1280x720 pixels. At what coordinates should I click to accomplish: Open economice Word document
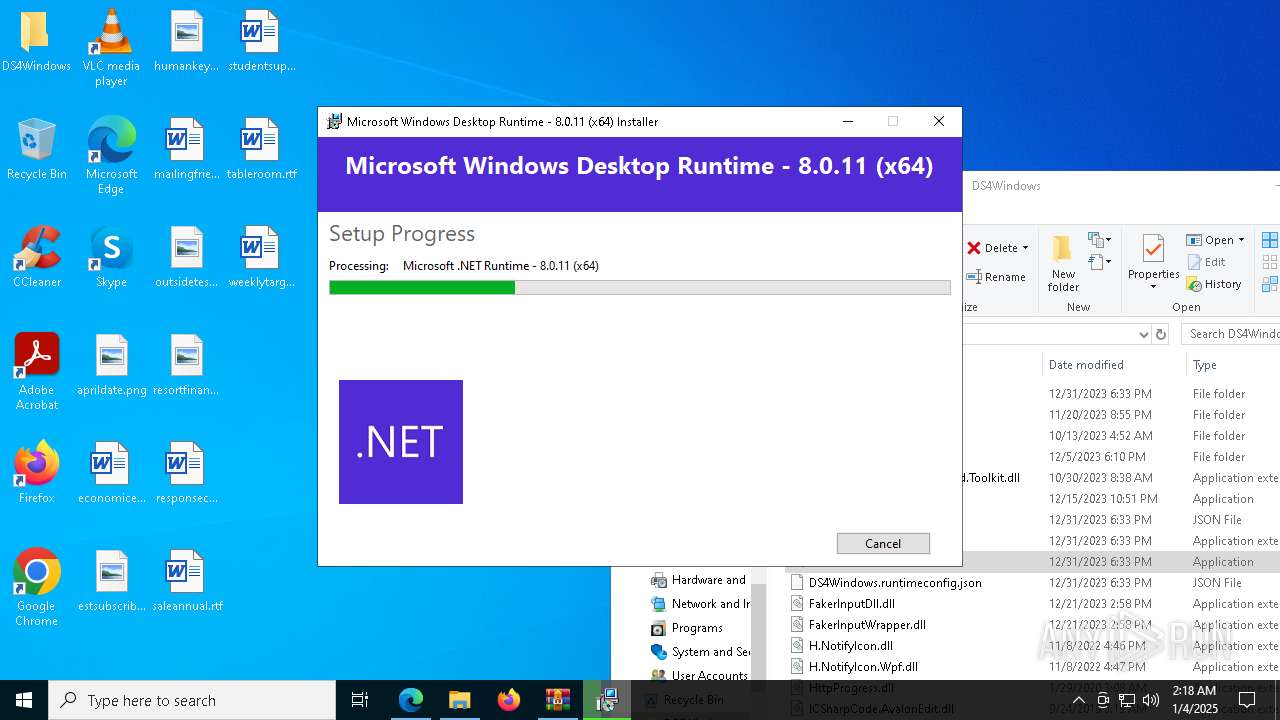point(111,474)
